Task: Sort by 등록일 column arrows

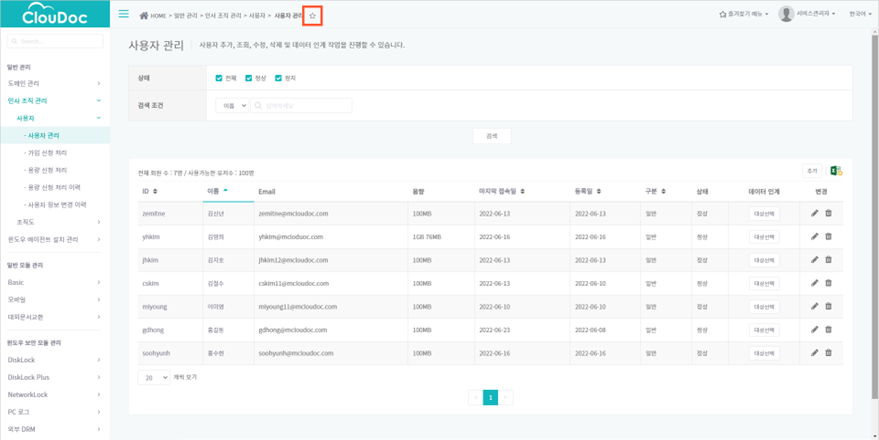Action: (x=599, y=192)
